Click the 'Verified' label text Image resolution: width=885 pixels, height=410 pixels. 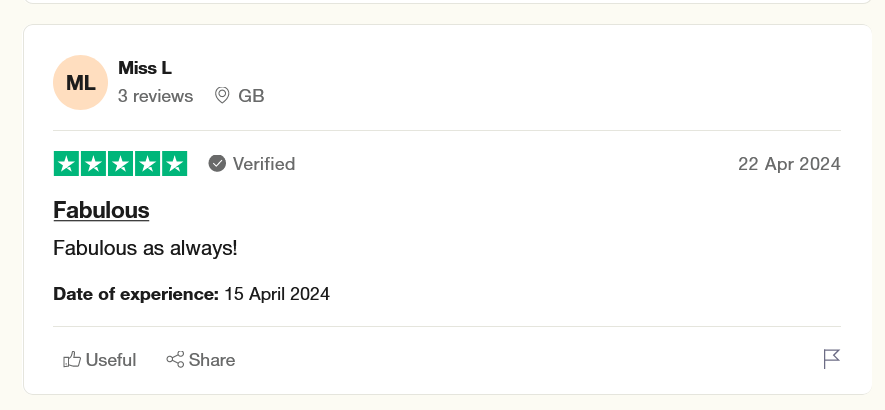click(x=263, y=164)
